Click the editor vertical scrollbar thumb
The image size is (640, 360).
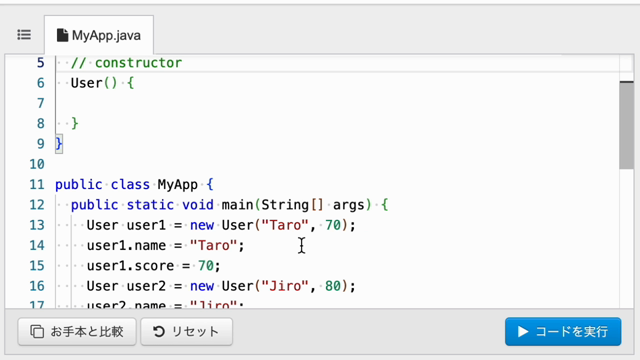pyautogui.click(x=626, y=125)
